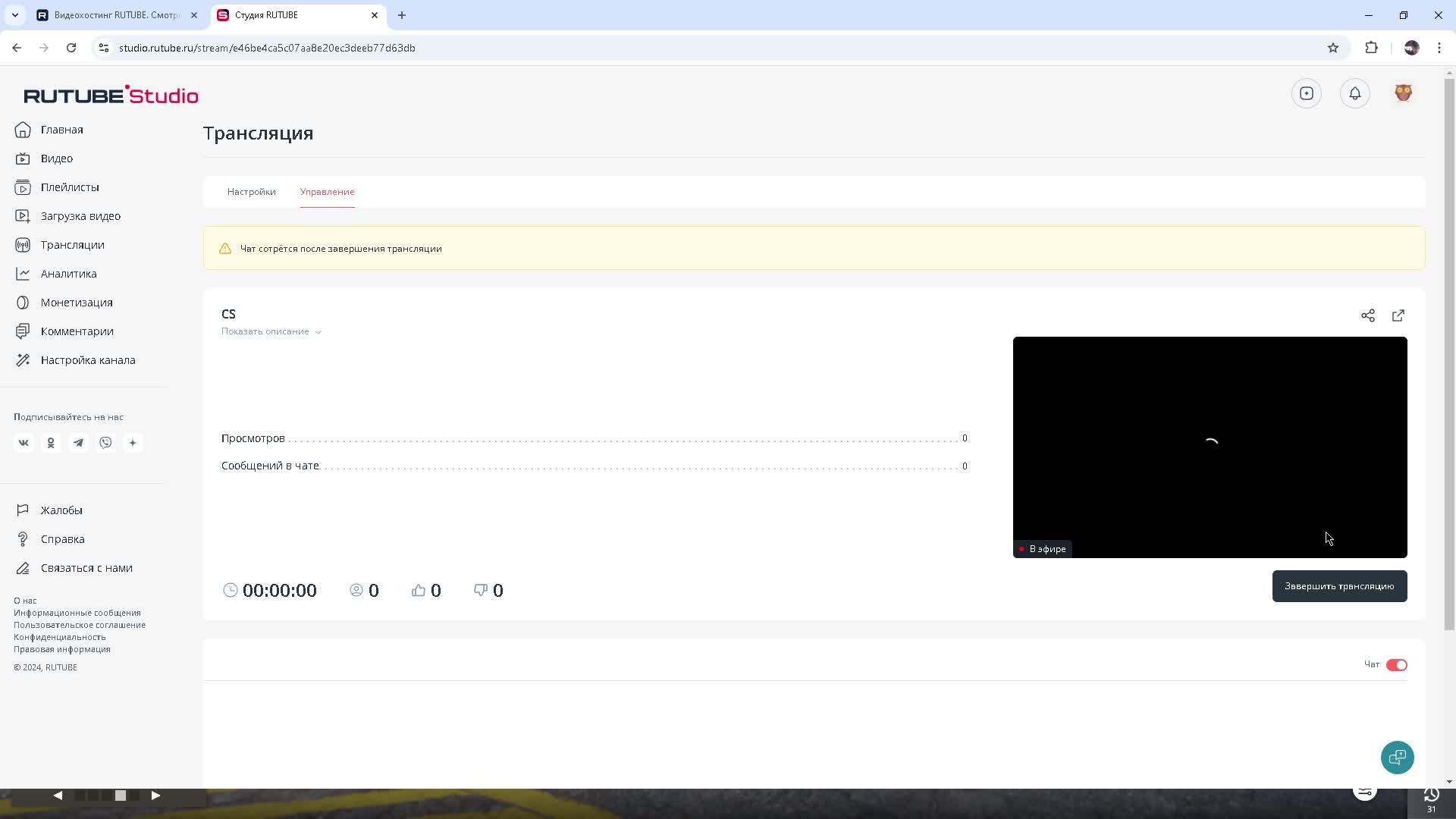
Task: Open the VK social link icon
Action: [24, 443]
